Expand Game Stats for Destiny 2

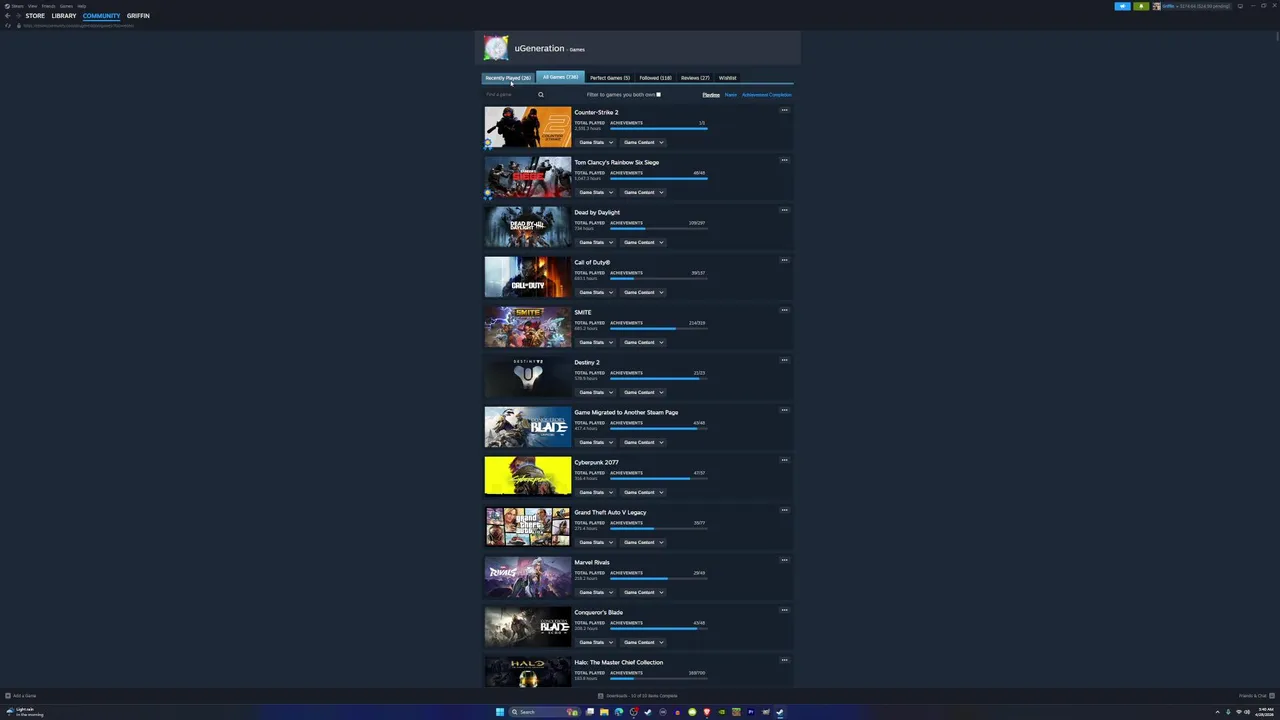[x=596, y=392]
